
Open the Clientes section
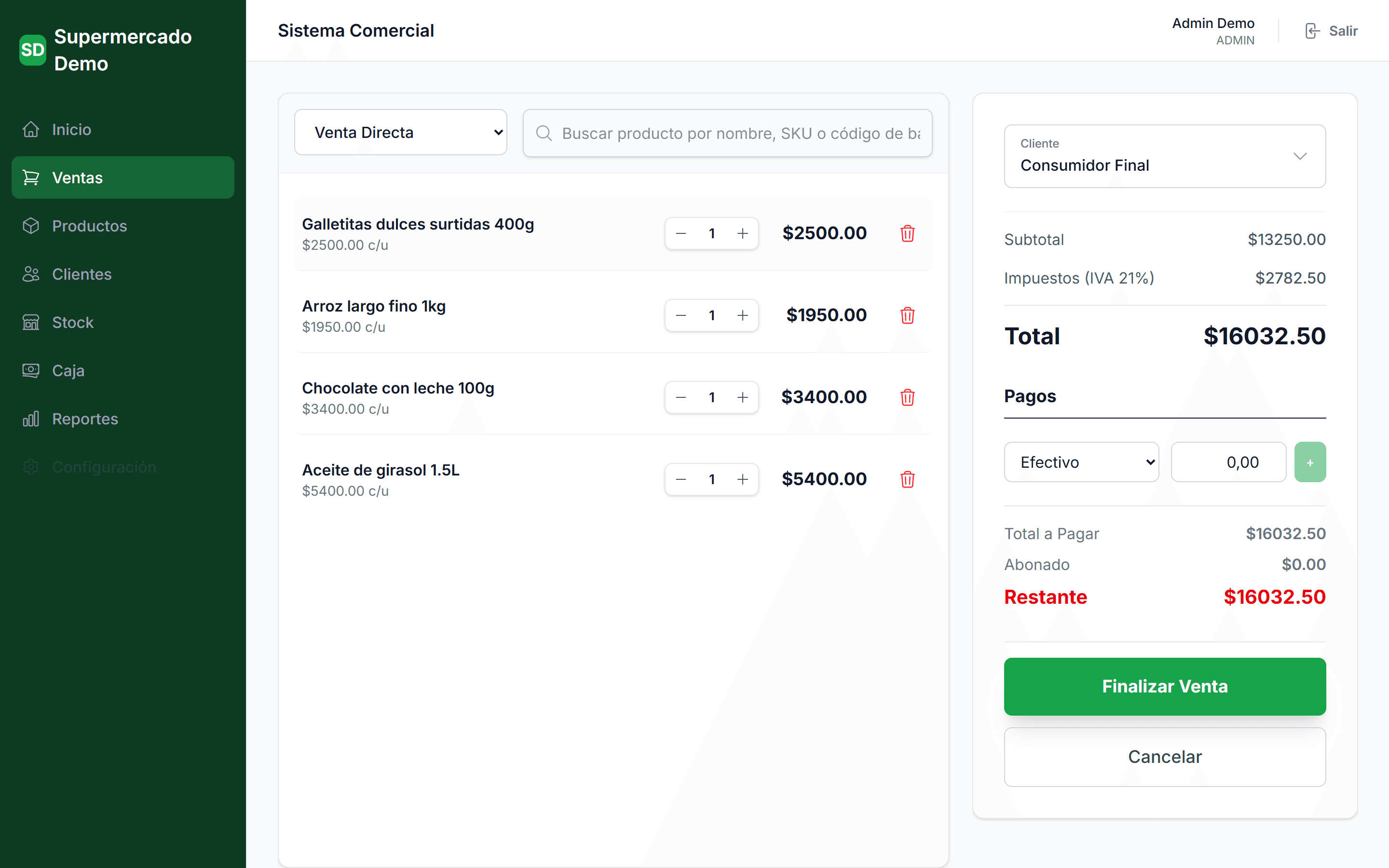pos(123,274)
